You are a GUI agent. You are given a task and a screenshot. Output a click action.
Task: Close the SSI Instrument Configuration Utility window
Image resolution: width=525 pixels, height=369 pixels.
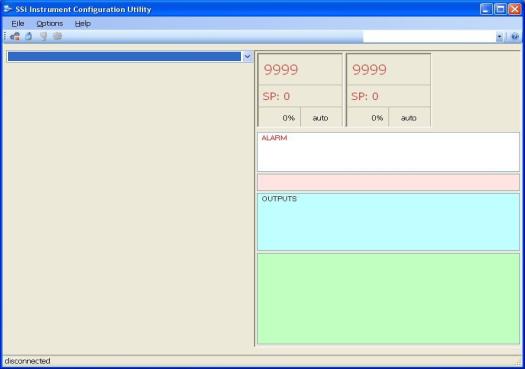[515, 9]
